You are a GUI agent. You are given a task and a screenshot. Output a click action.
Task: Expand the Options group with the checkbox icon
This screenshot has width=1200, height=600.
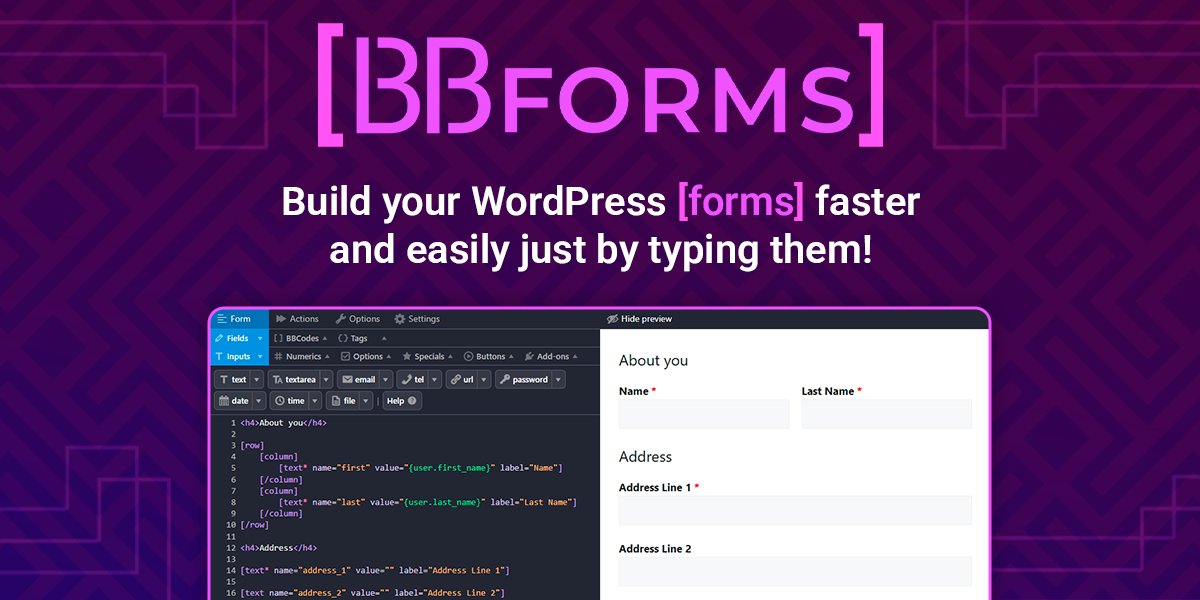click(x=367, y=356)
